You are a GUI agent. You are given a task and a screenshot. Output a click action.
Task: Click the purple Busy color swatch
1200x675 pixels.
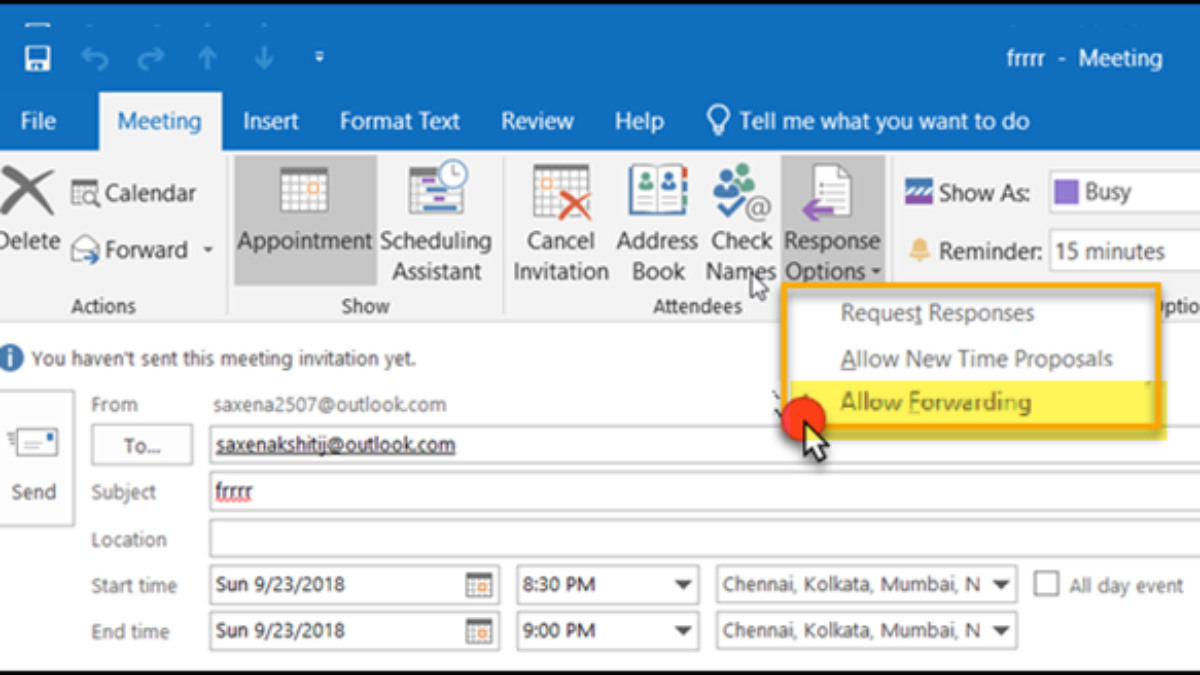point(1067,191)
